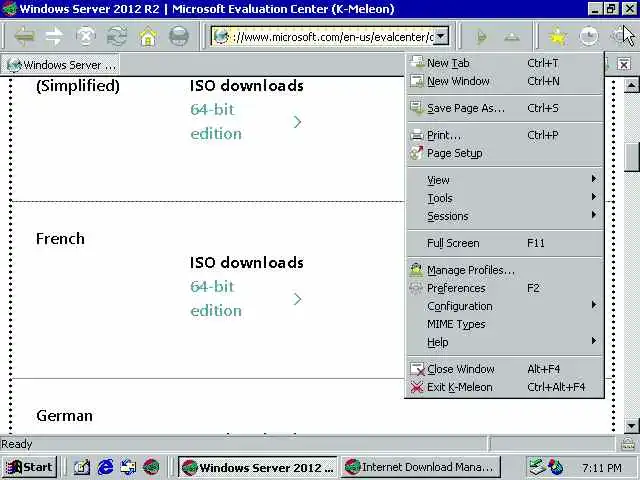The image size is (640, 480).
Task: Click the green Go arrow icon
Action: (482, 37)
